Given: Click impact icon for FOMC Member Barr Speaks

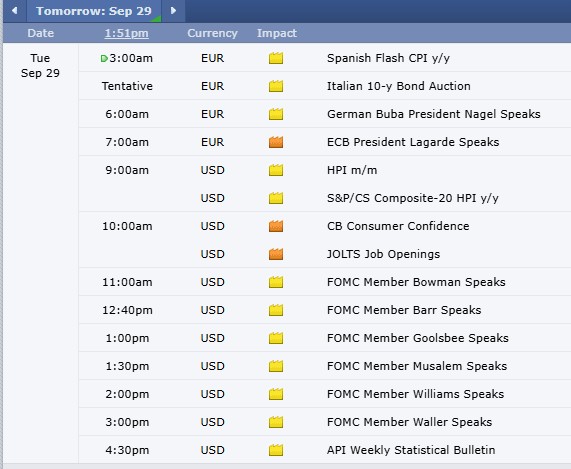Looking at the screenshot, I should click(276, 310).
